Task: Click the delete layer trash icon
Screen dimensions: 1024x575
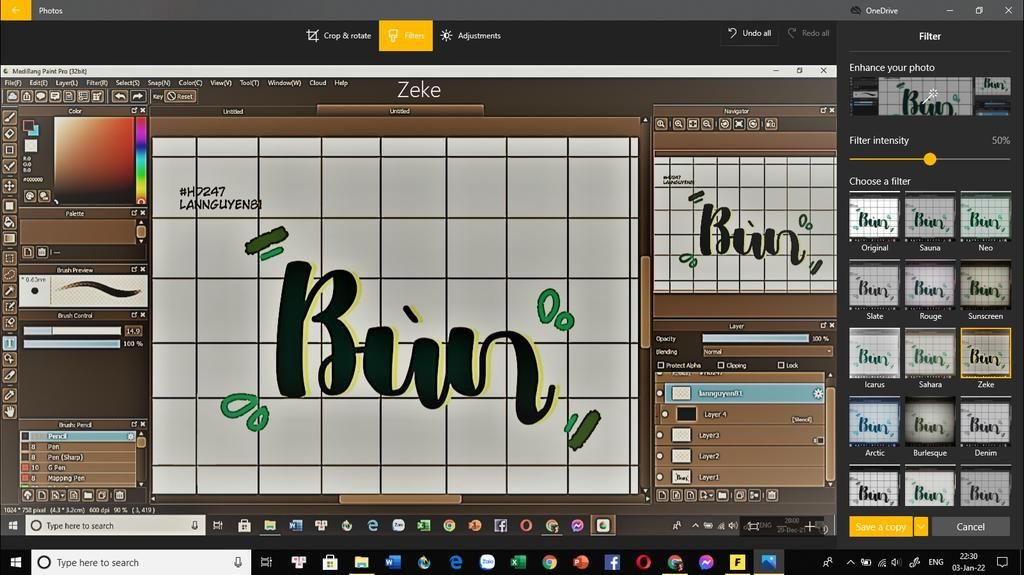Action: [771, 495]
